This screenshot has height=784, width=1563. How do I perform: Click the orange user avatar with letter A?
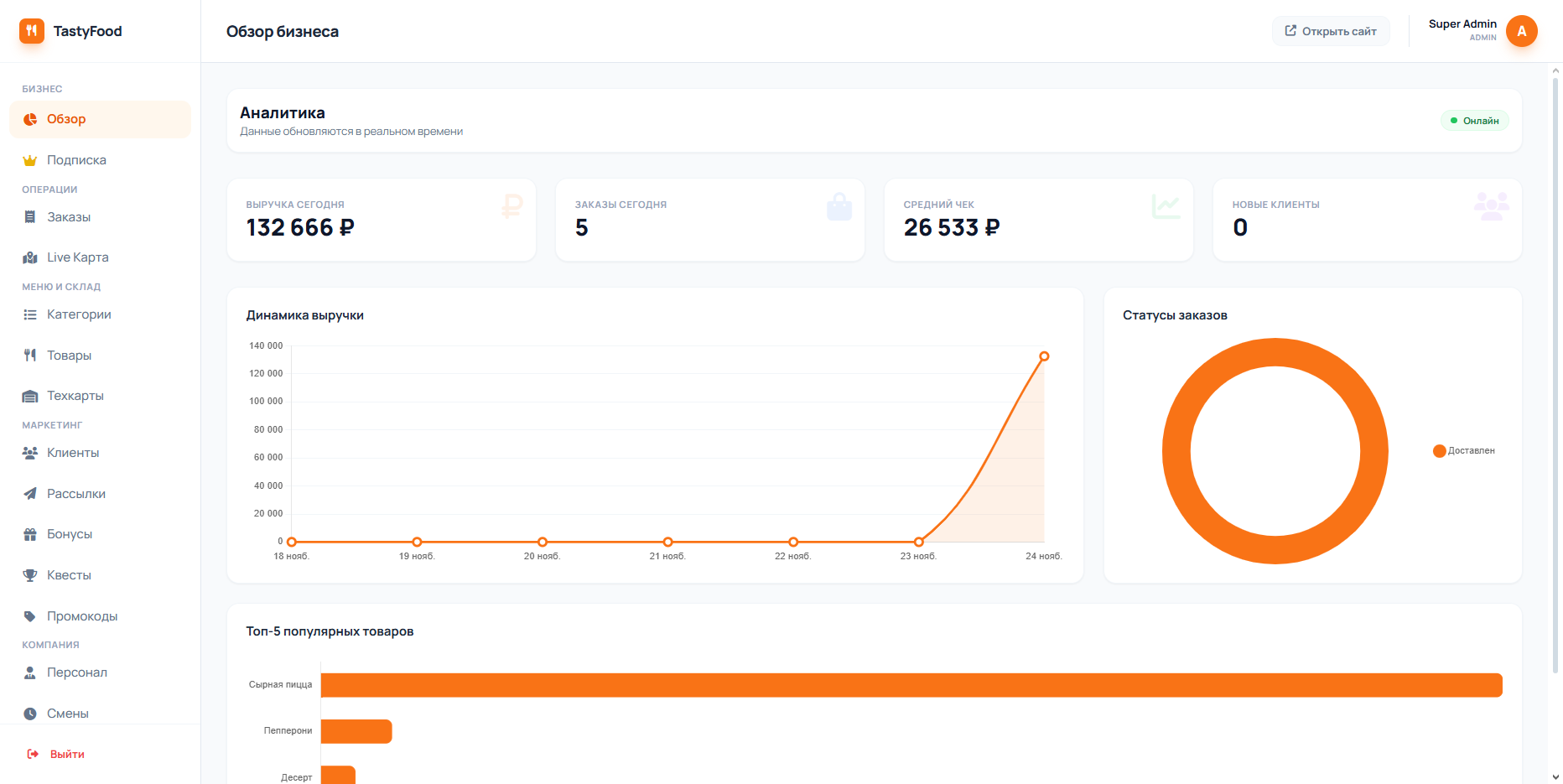[1521, 31]
